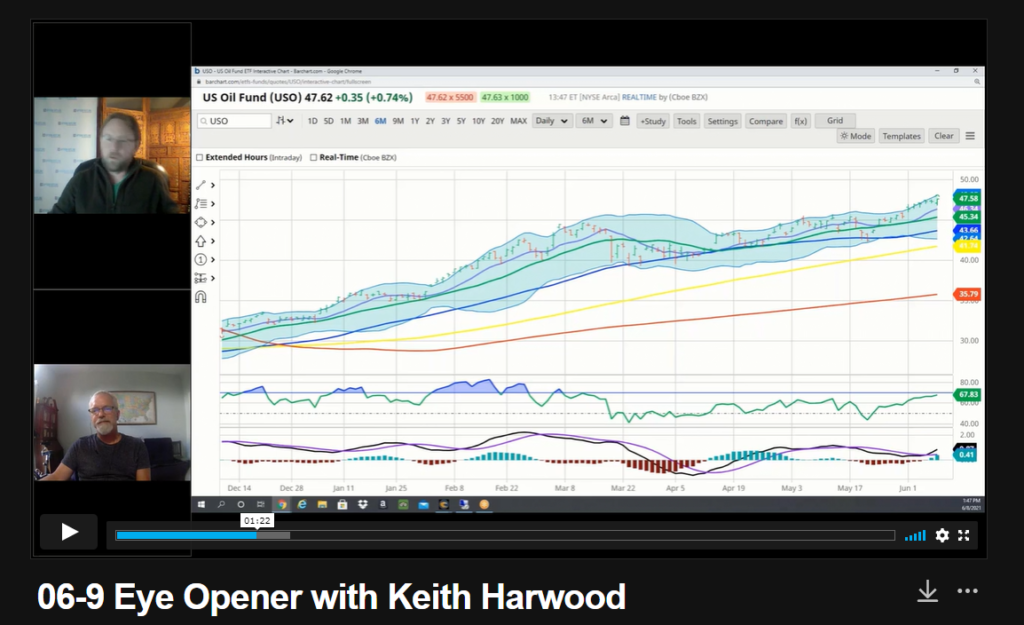1024x625 pixels.
Task: Open the Dropbox taskbar icon
Action: click(x=362, y=504)
